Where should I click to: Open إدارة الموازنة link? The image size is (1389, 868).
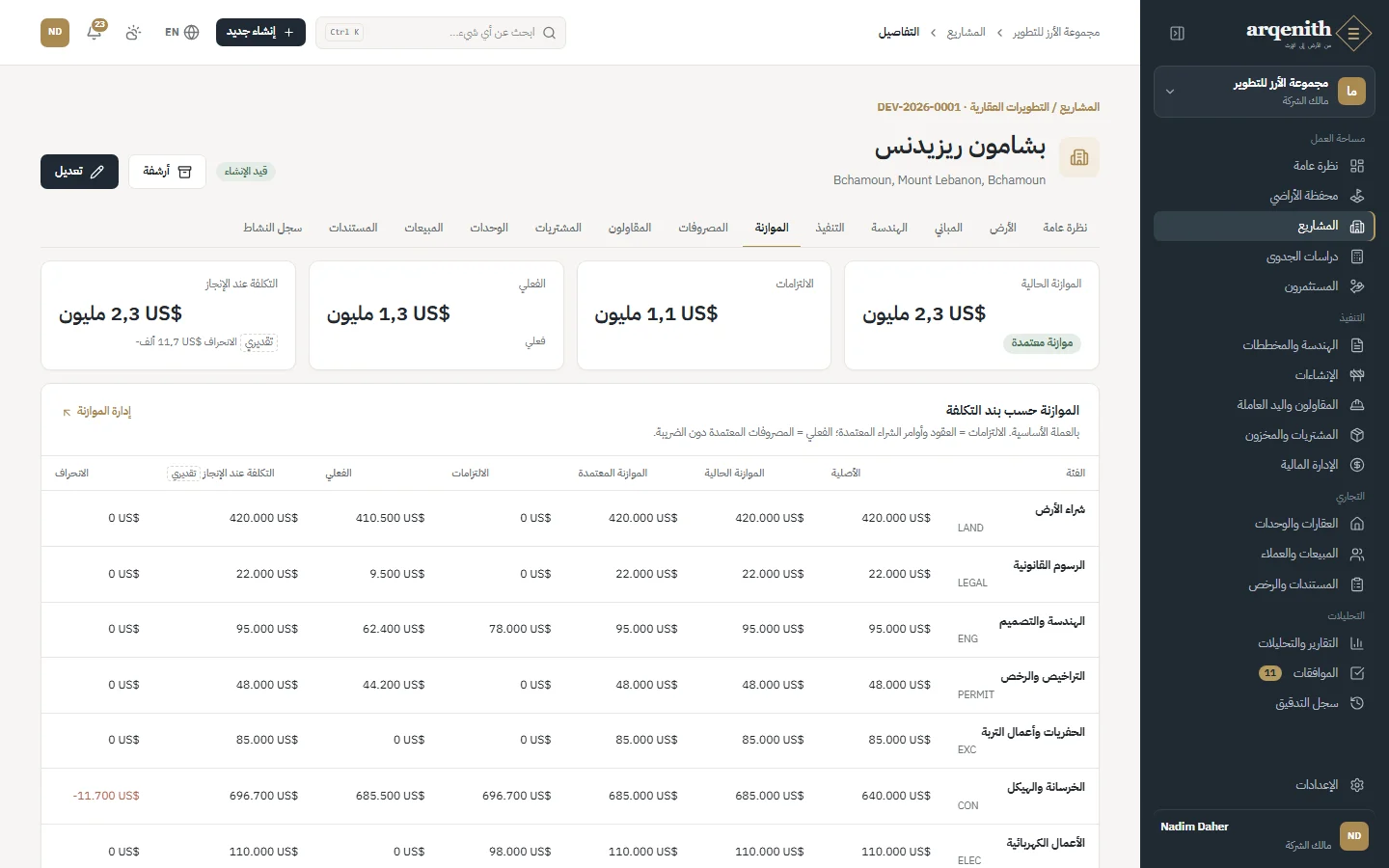[96, 412]
